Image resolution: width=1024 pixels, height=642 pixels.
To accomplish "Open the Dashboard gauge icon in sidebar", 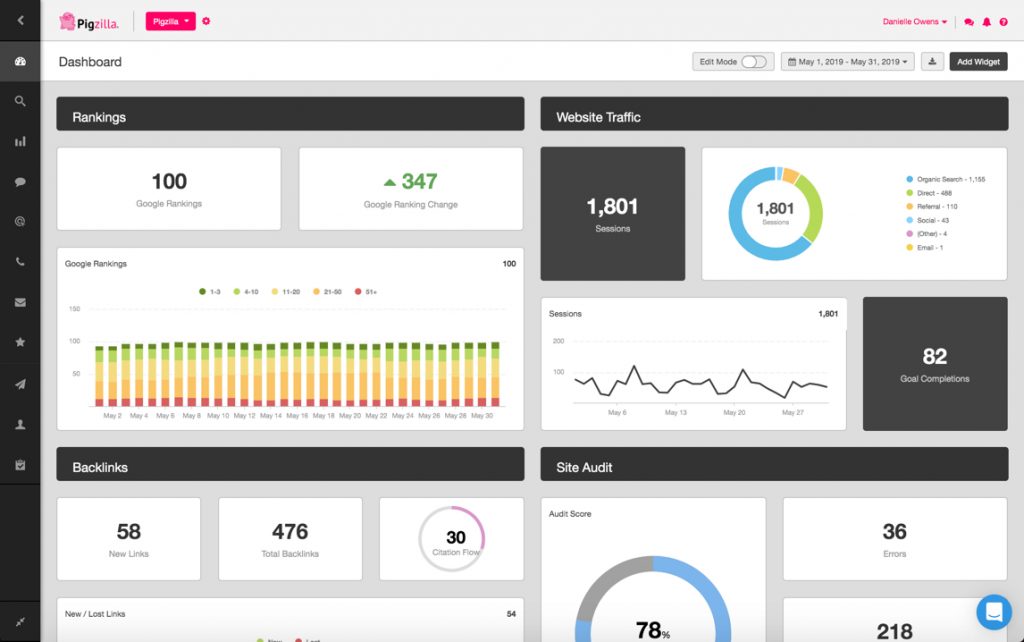I will pos(20,61).
